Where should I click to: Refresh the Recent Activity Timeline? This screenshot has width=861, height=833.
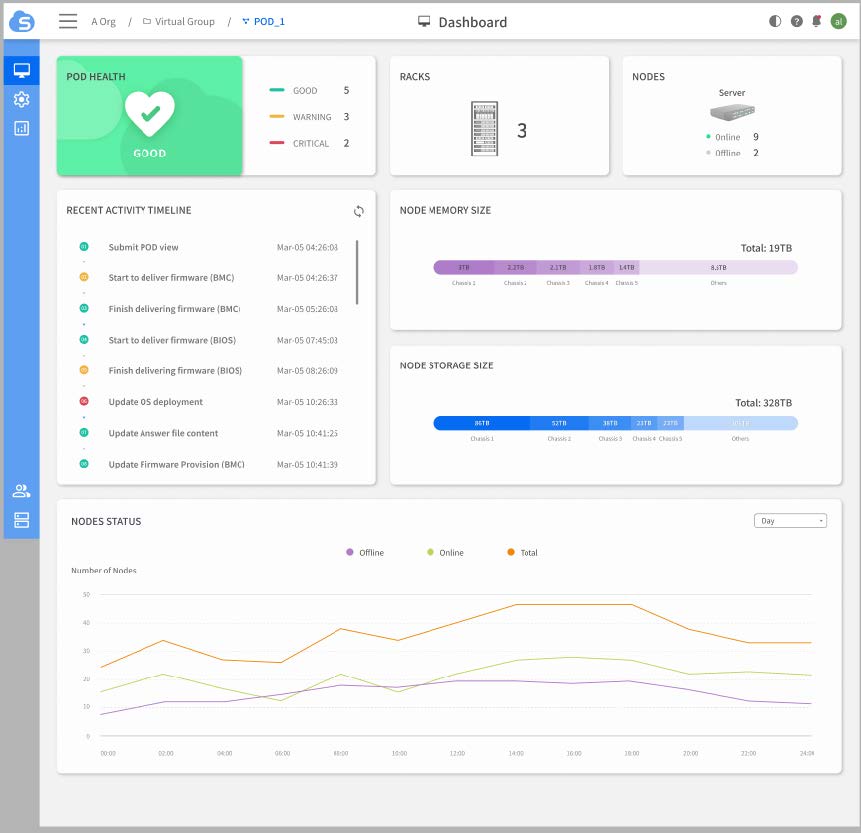(x=359, y=211)
